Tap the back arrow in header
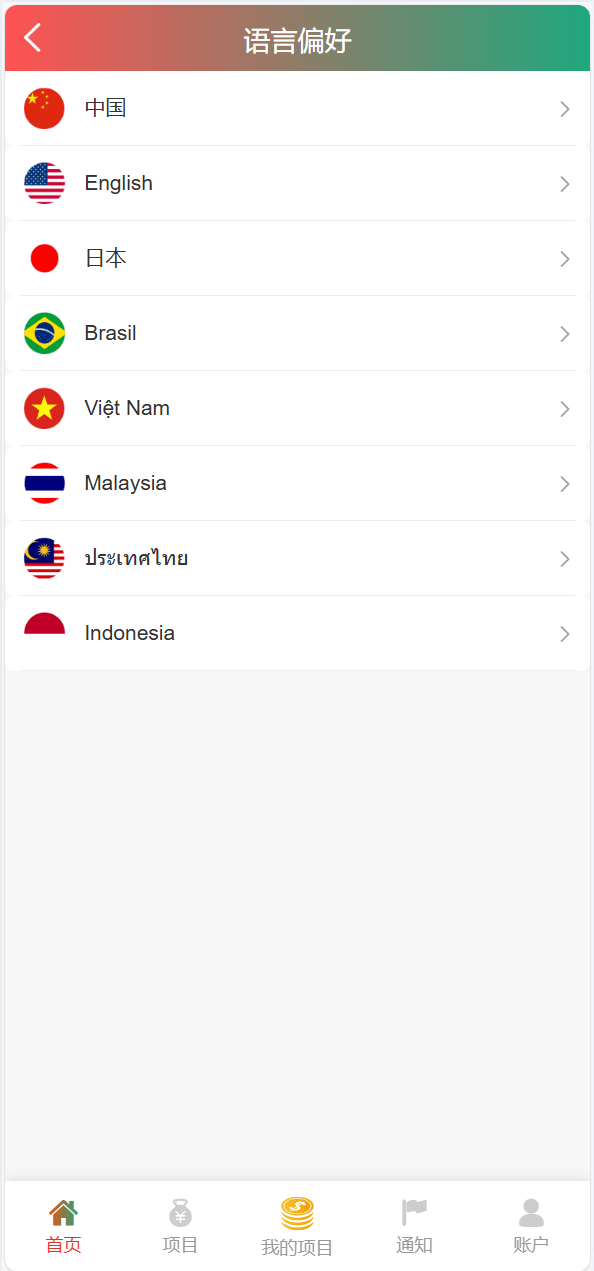Screen dimensions: 594x1271 [x=33, y=38]
